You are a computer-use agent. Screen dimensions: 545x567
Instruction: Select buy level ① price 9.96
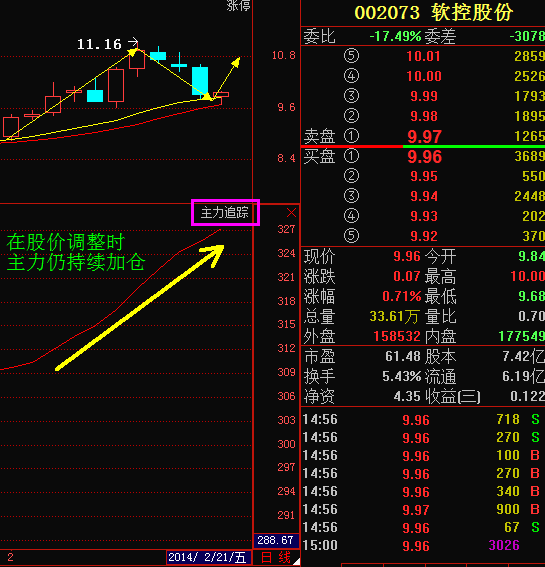click(424, 157)
